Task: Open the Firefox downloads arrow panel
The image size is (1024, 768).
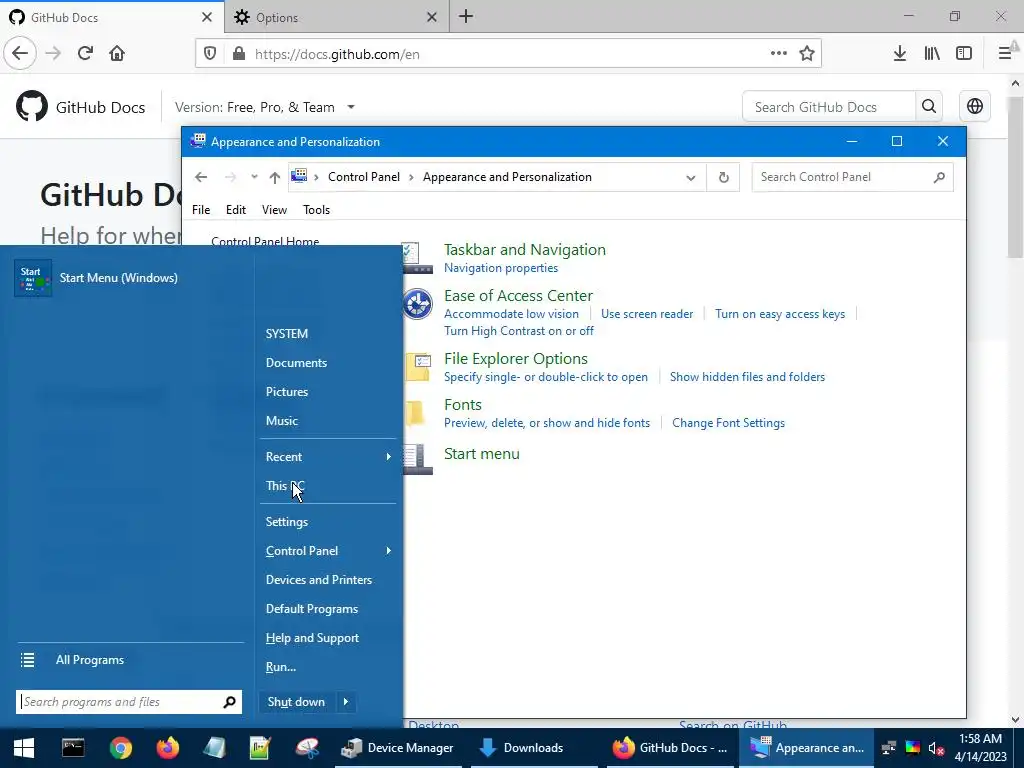Action: [900, 54]
